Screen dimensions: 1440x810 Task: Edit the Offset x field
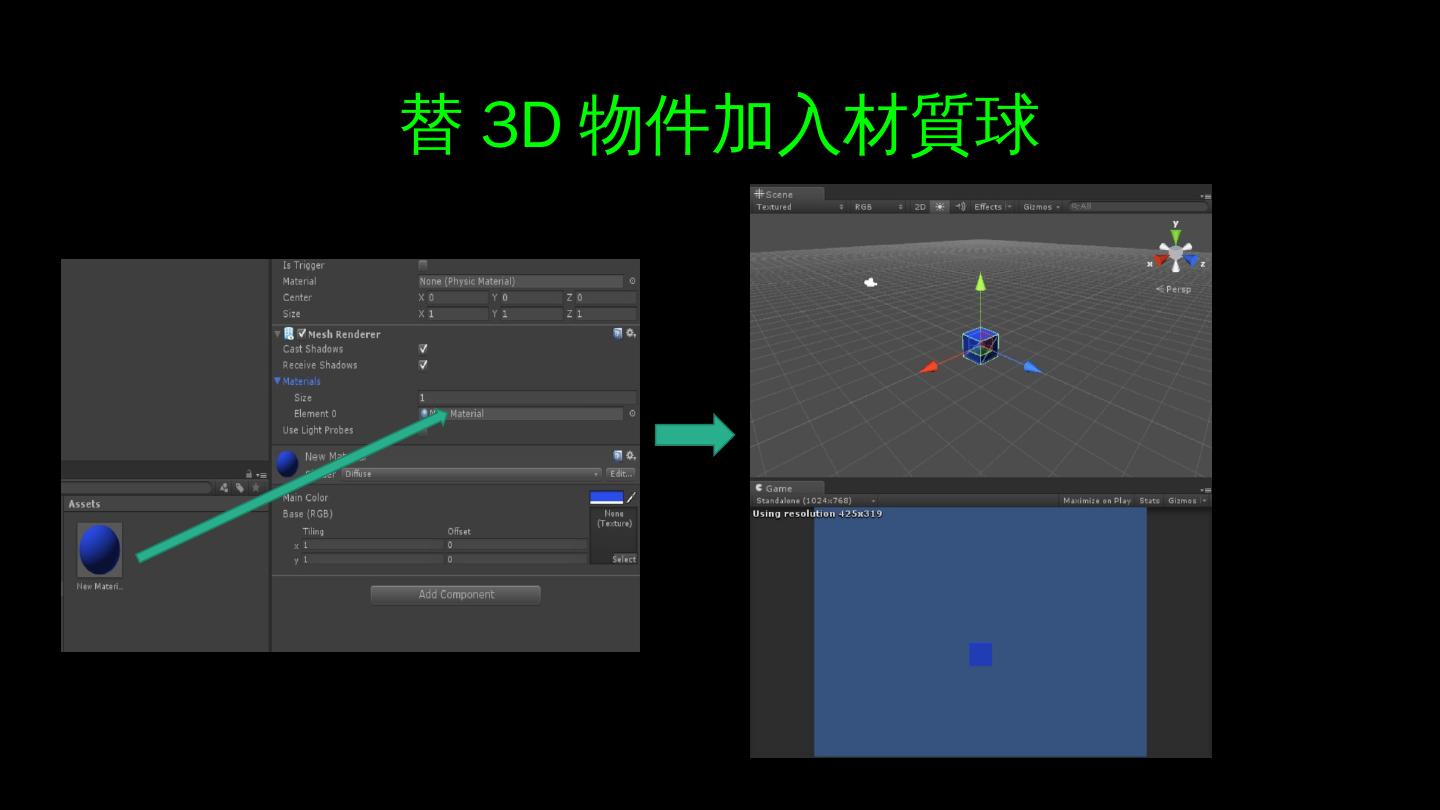coord(516,545)
